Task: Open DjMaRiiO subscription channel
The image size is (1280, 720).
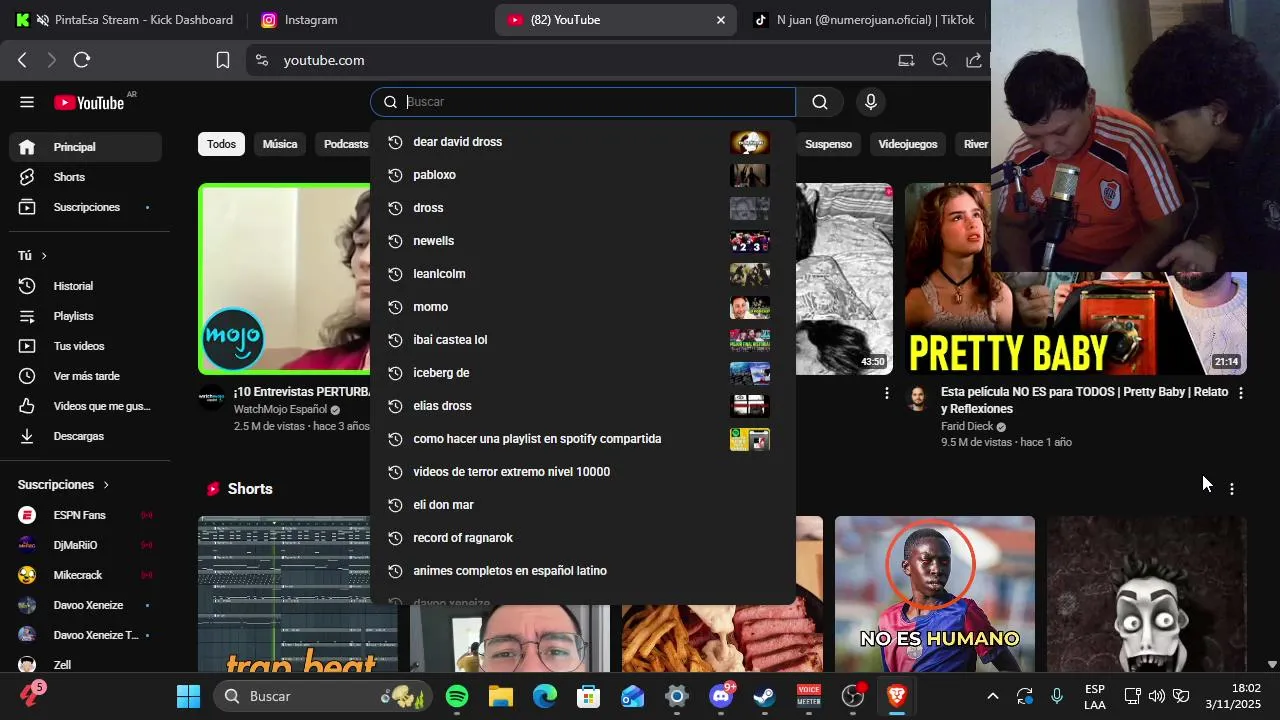Action: [86, 545]
